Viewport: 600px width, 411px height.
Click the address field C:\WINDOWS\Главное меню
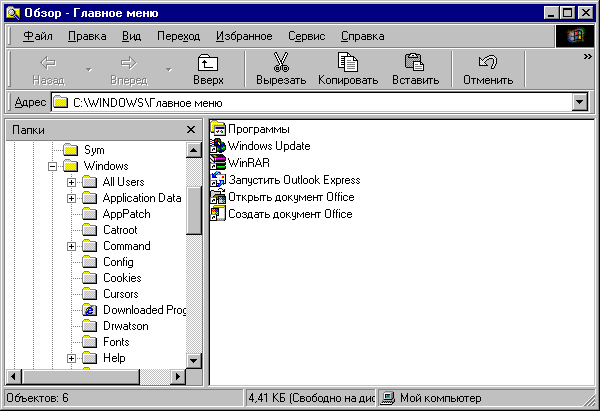click(x=312, y=102)
